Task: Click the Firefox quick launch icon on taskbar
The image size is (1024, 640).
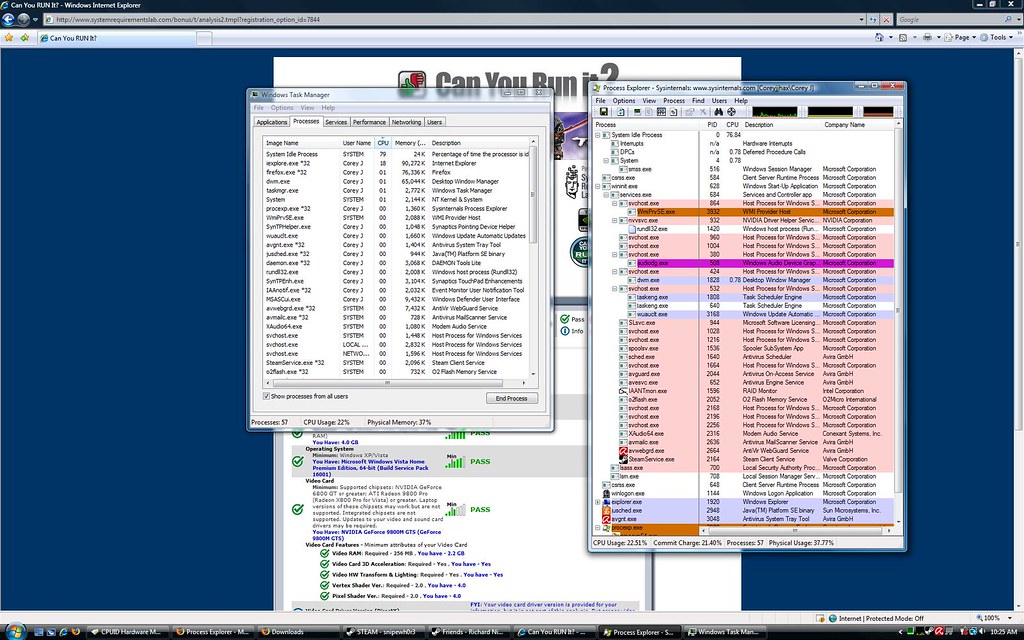Action: click(x=75, y=632)
